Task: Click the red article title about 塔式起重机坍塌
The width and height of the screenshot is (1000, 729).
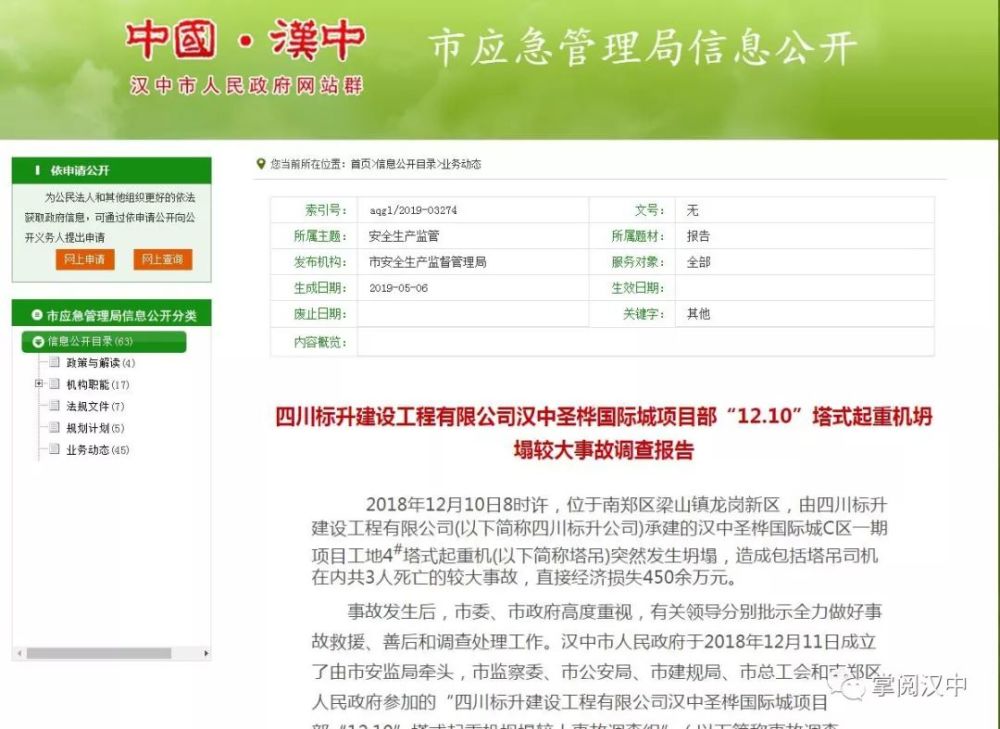Action: coord(603,433)
